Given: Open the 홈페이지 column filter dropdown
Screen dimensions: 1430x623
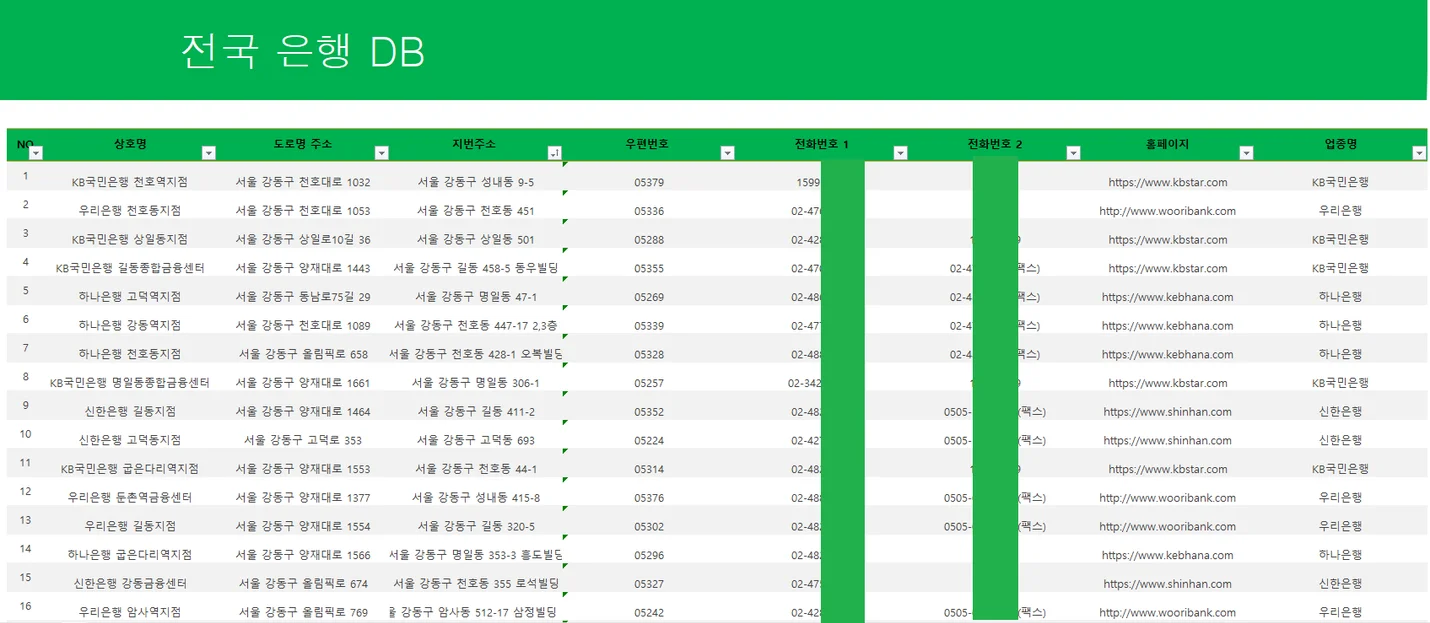Looking at the screenshot, I should pos(1246,153).
